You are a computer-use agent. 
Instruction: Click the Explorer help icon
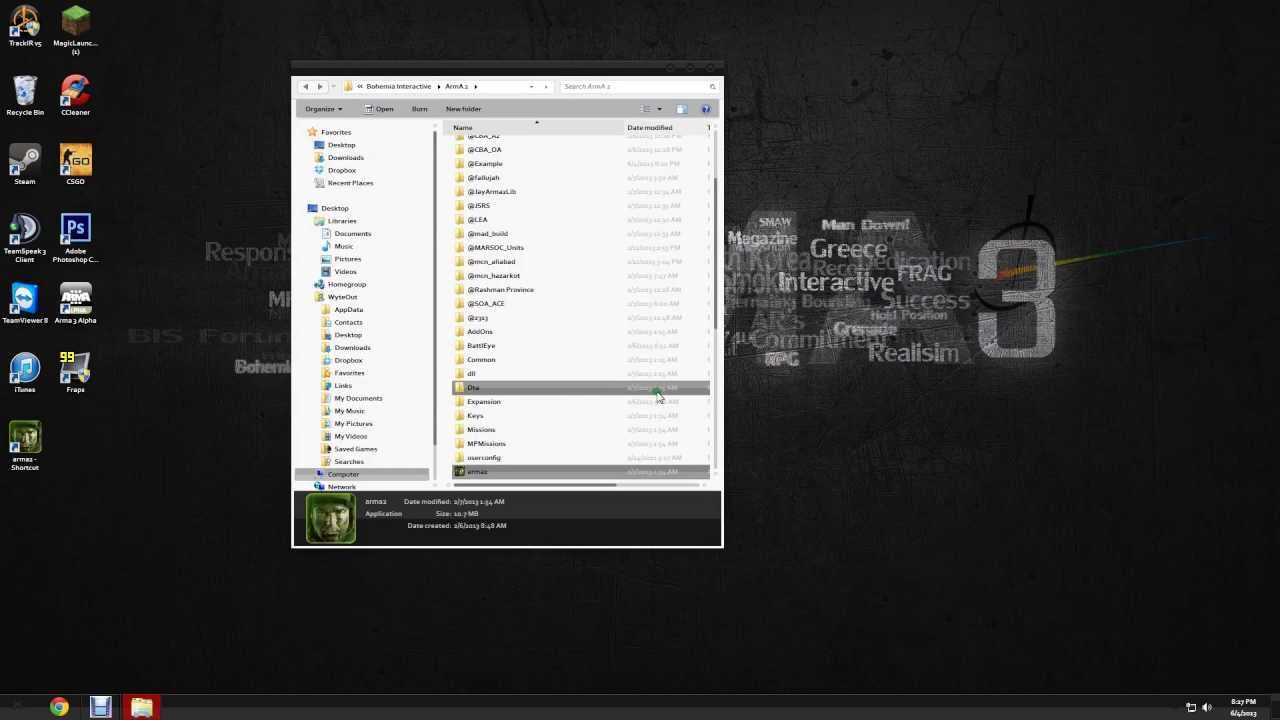coord(706,109)
